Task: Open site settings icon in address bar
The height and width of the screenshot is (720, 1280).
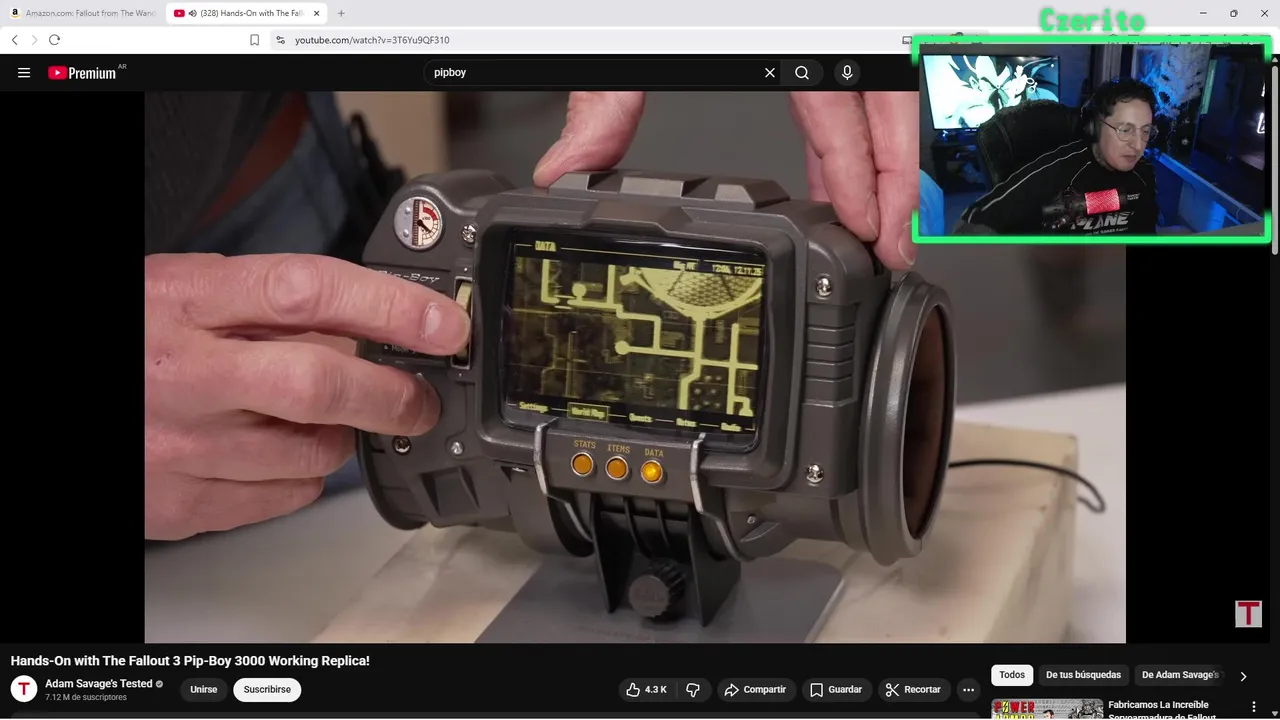Action: pos(280,40)
